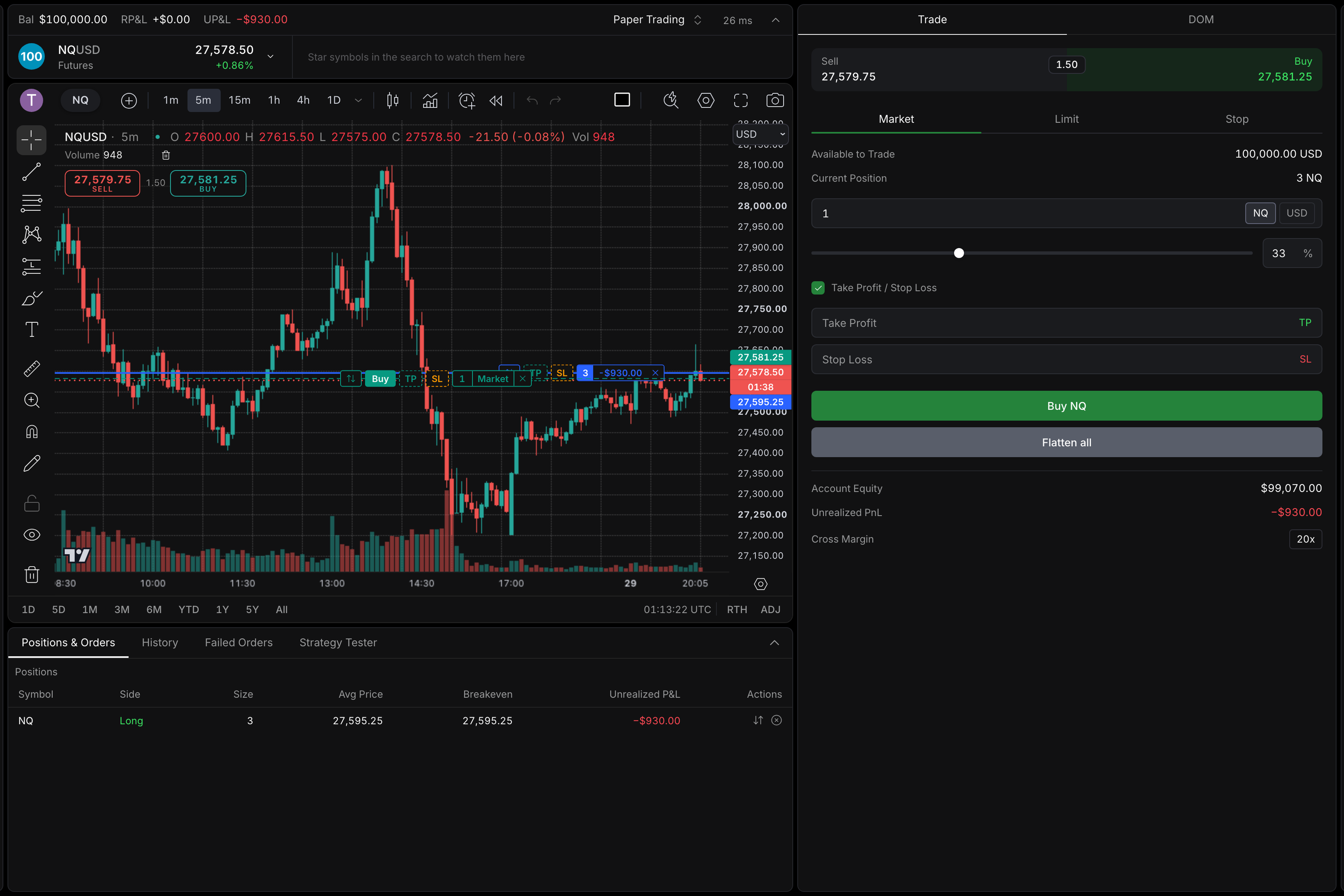Click the bar replay rewind icon
Viewport: 1344px width, 896px height.
[496, 100]
